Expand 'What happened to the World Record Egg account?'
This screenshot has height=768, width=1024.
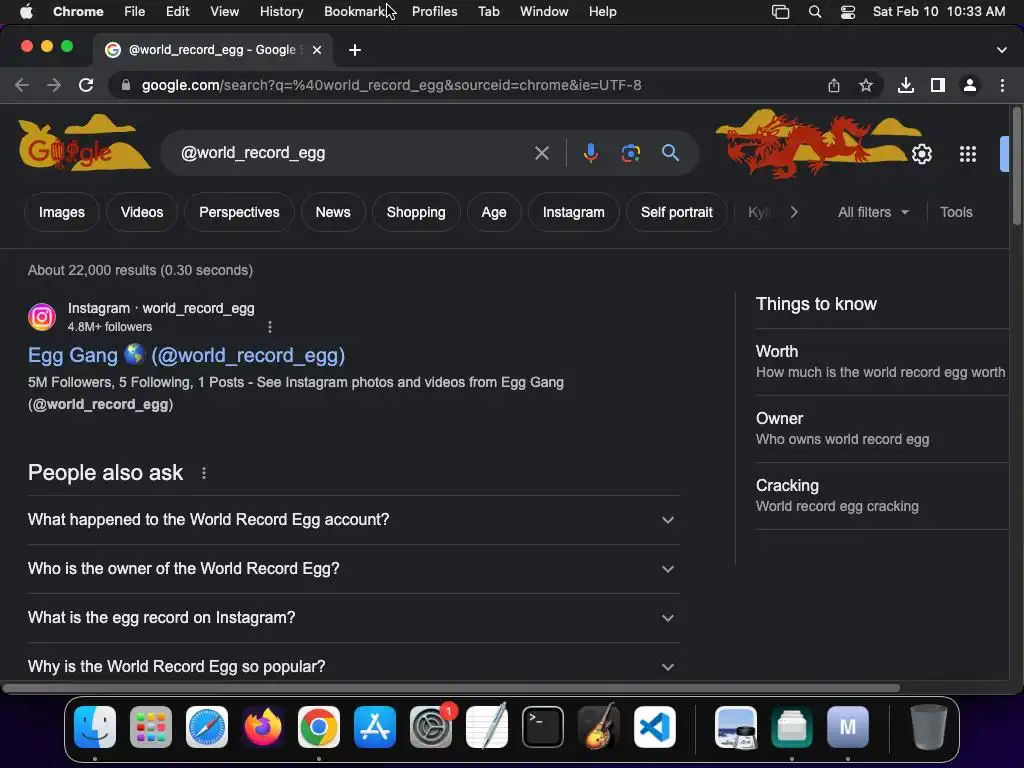353,520
